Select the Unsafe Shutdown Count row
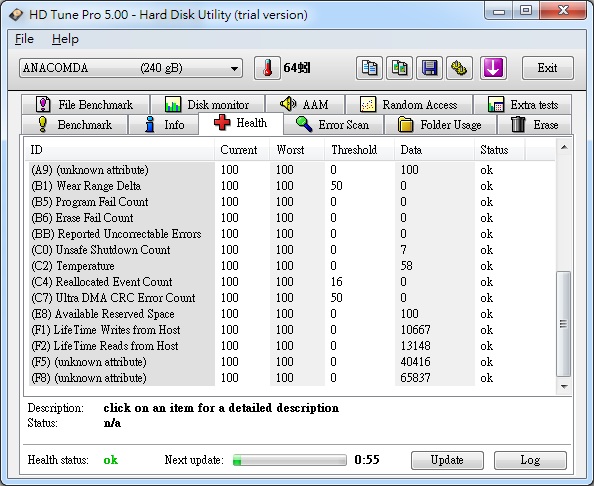594x486 pixels. coord(292,250)
